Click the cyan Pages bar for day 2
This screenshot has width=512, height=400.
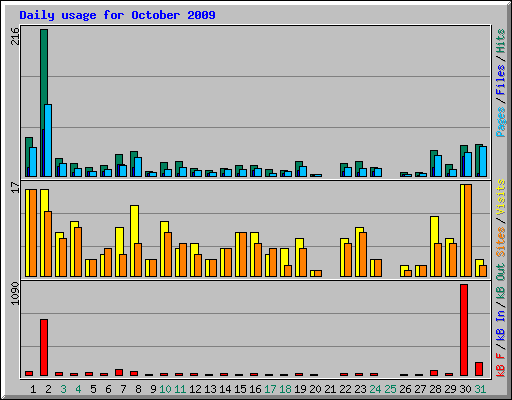coord(48,141)
